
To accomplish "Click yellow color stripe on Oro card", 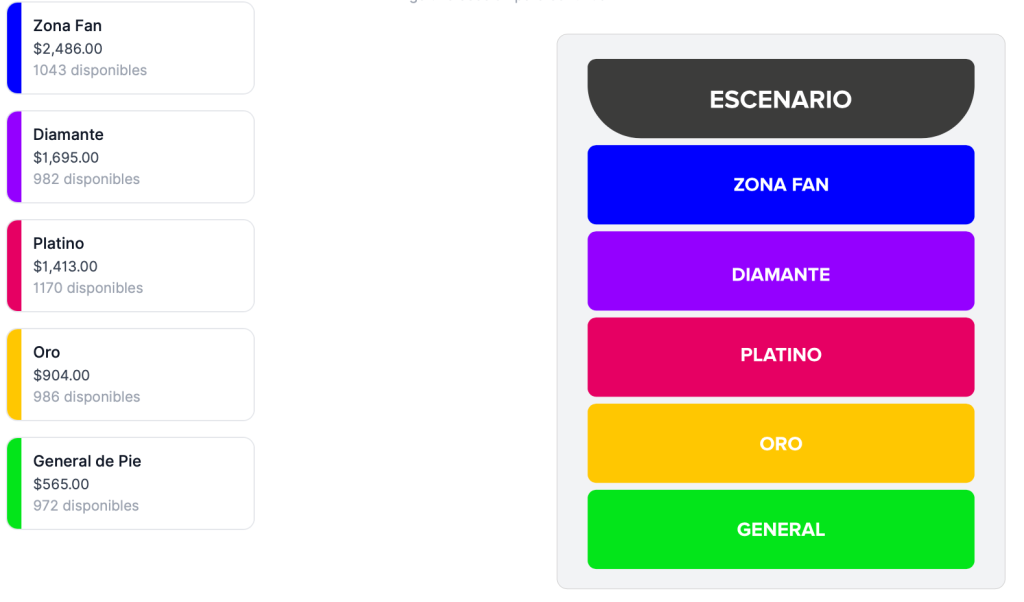I will coord(14,375).
